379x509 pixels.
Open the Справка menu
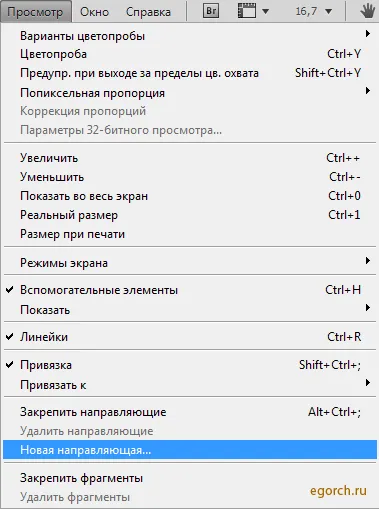[x=148, y=12]
